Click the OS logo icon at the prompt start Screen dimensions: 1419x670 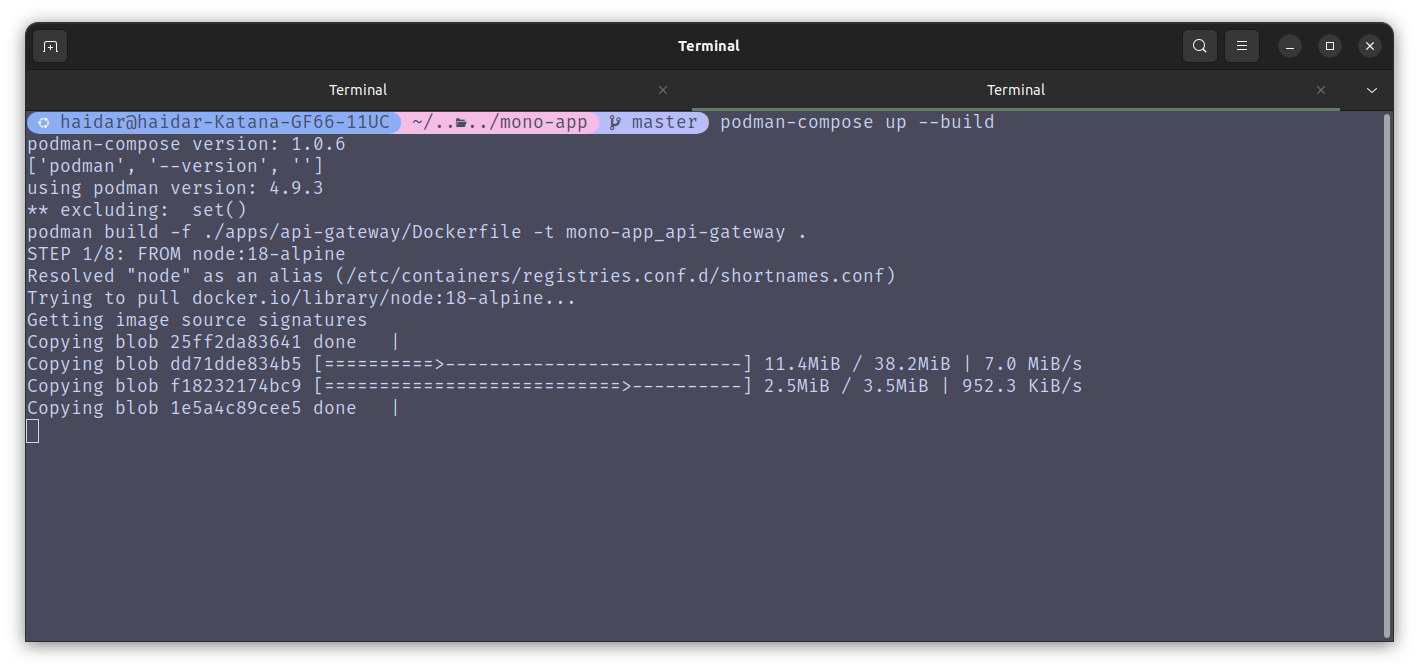tap(44, 122)
